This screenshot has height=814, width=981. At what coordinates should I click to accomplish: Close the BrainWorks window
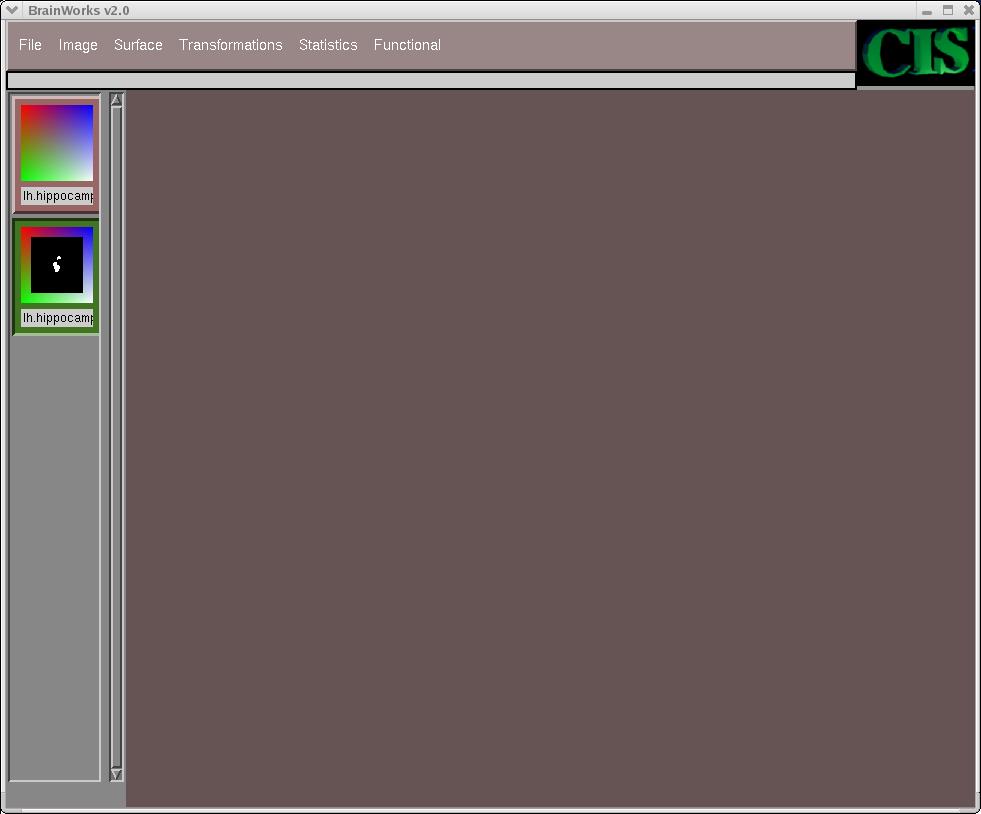tap(969, 10)
